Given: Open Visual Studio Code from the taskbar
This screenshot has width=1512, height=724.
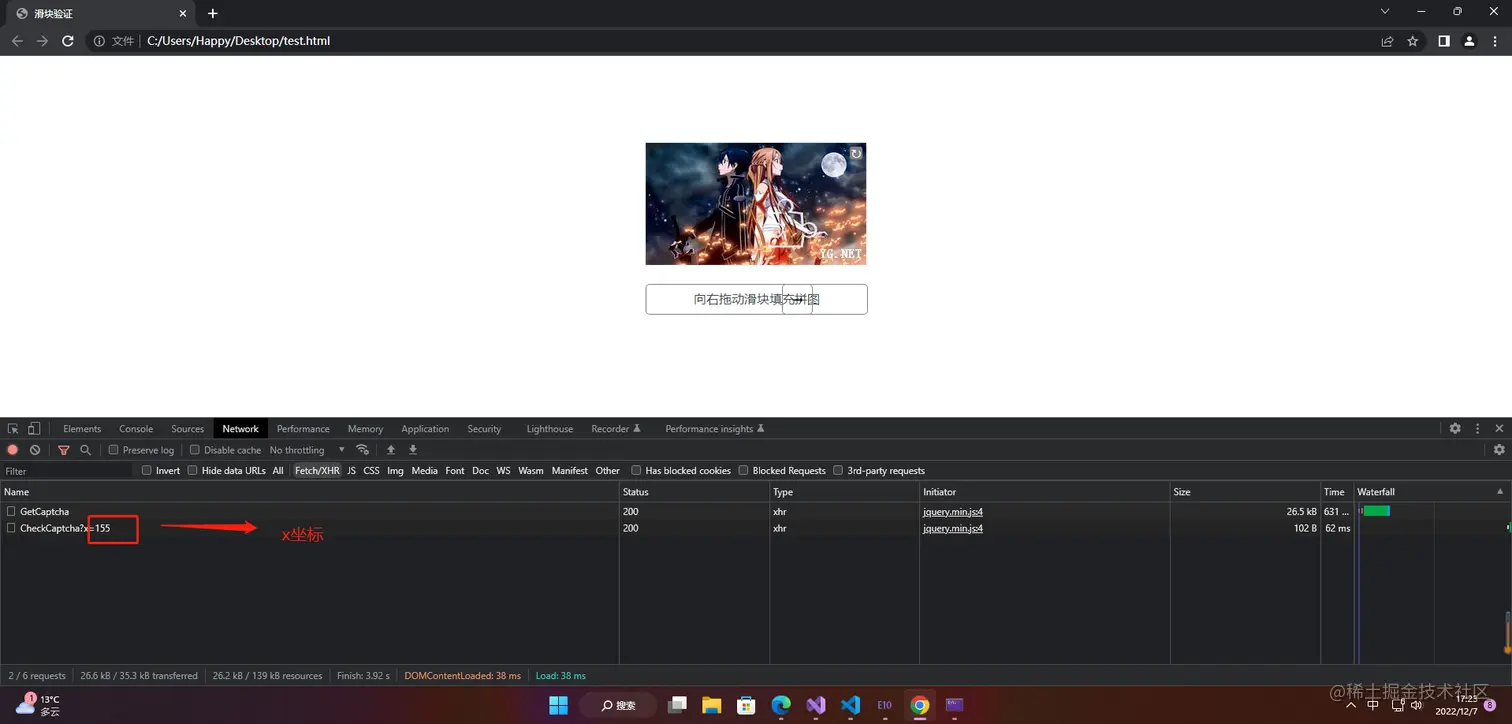Looking at the screenshot, I should (851, 705).
